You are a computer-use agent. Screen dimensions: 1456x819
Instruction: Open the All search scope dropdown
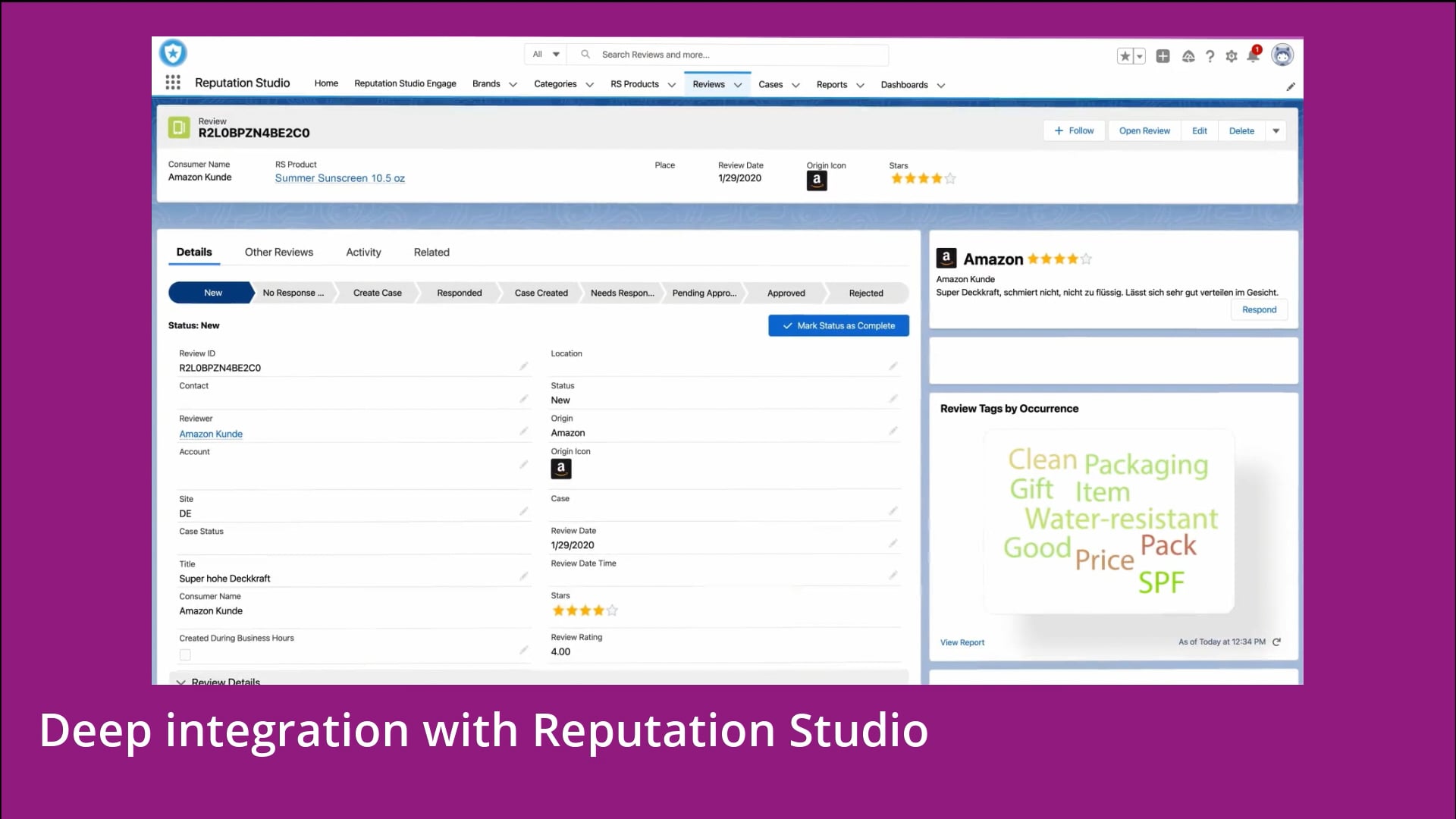546,55
